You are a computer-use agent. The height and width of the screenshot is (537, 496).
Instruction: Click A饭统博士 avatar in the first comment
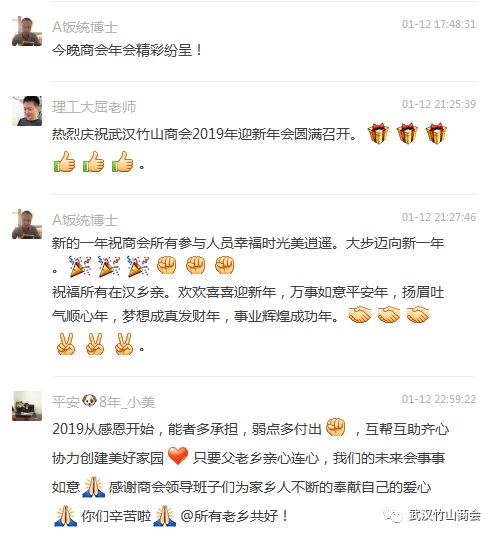click(27, 31)
